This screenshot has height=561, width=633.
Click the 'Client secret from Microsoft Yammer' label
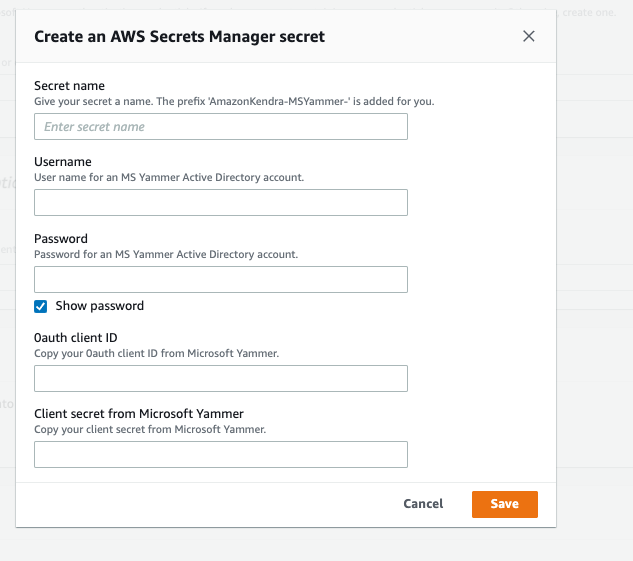(x=139, y=414)
